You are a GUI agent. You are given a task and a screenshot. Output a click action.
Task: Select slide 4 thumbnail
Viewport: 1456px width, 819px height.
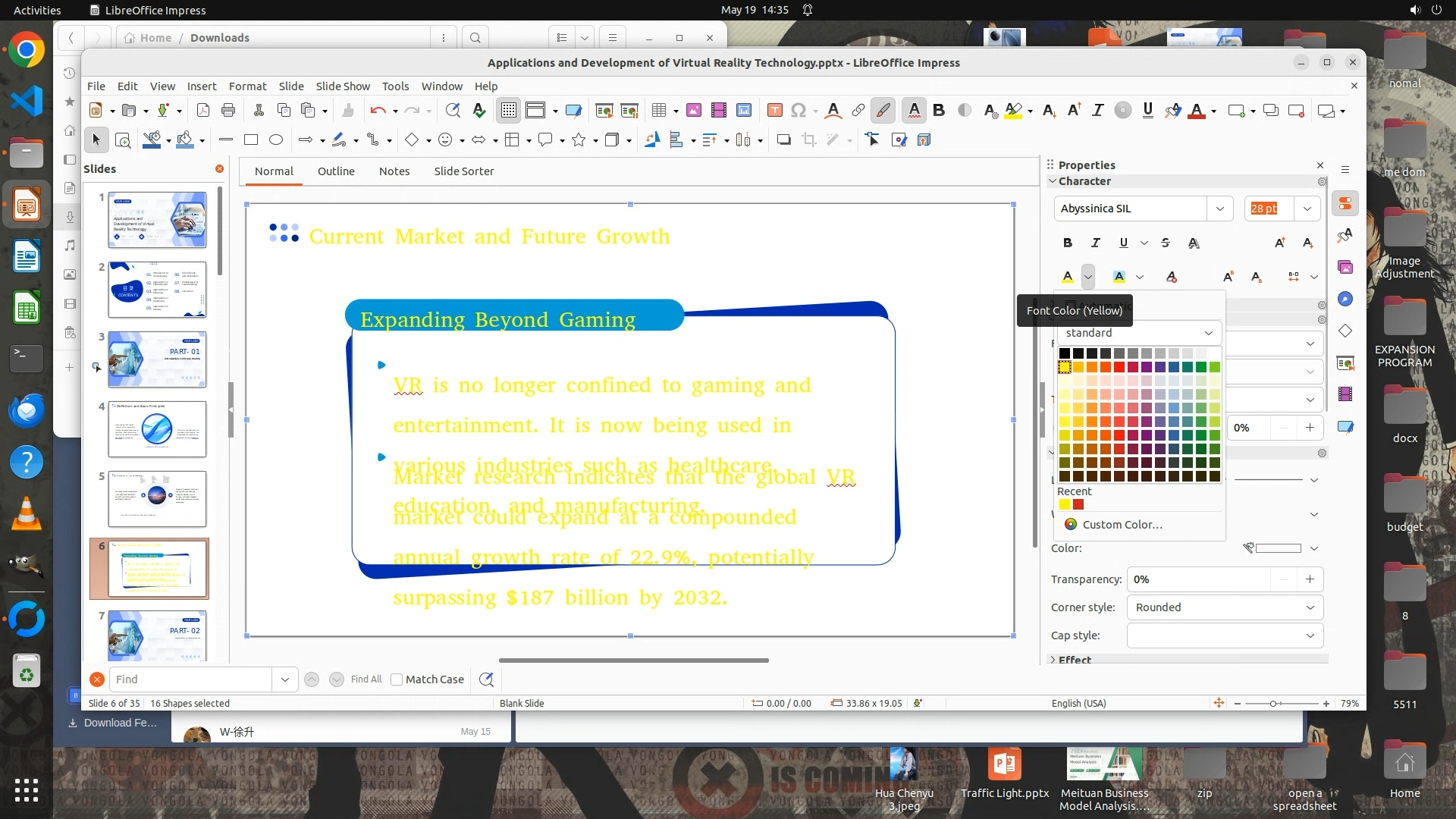(157, 429)
